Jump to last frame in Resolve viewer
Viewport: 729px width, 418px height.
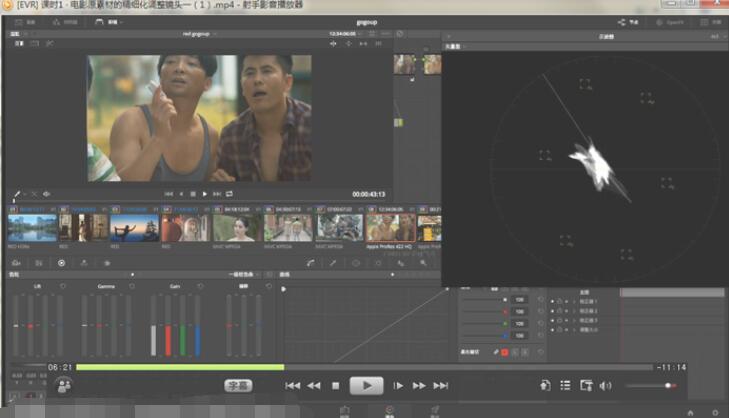tap(217, 194)
